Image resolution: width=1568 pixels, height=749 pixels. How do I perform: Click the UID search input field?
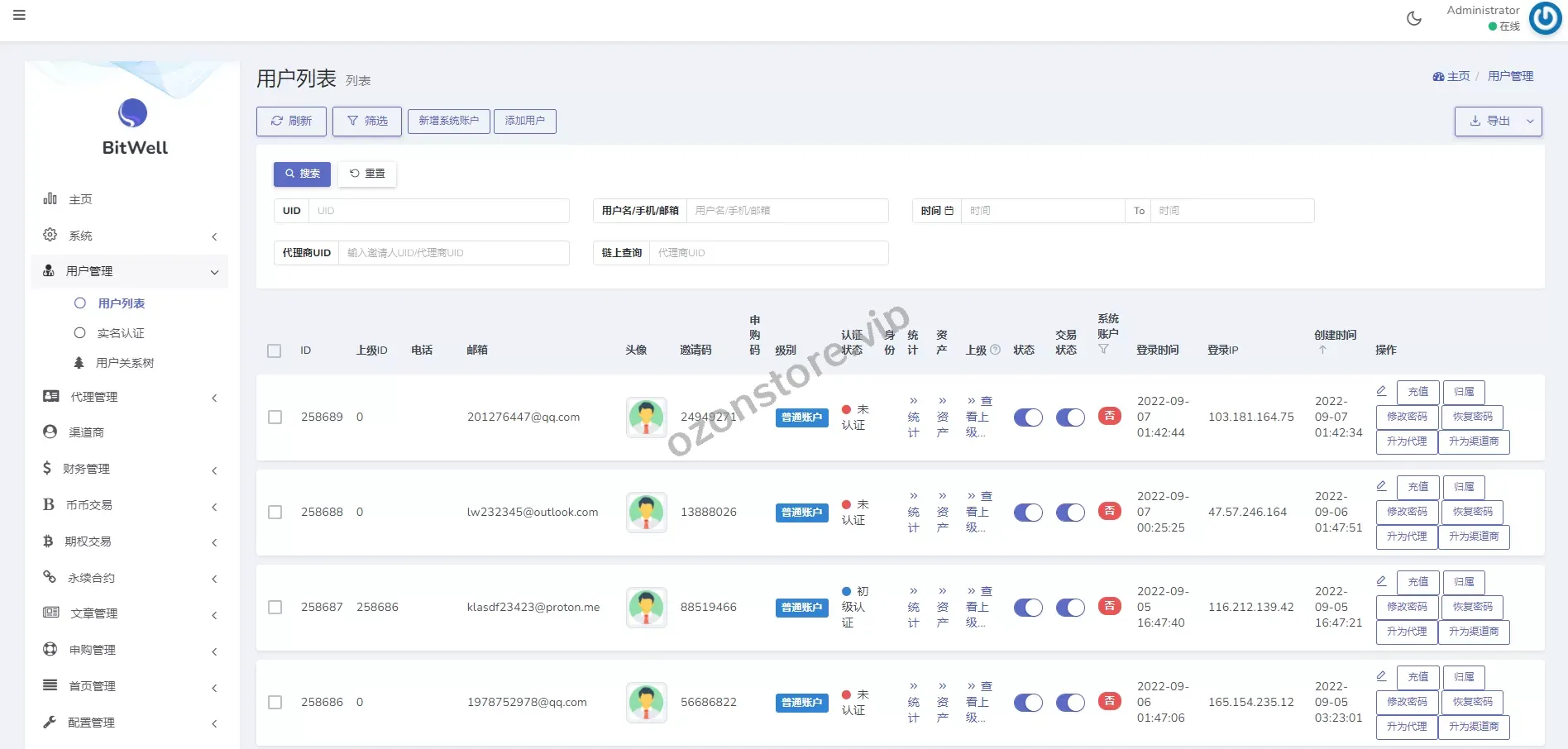[x=438, y=211]
